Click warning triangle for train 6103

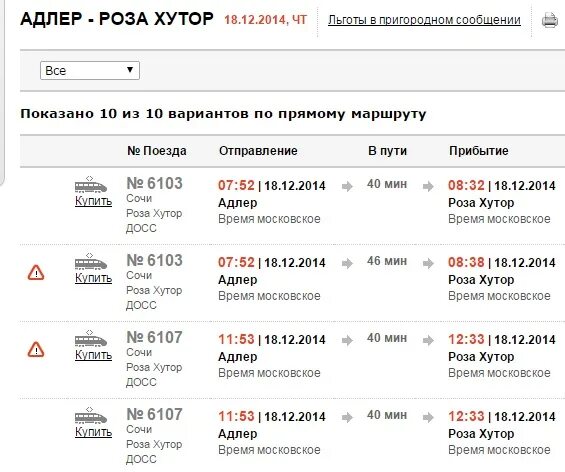[36, 273]
